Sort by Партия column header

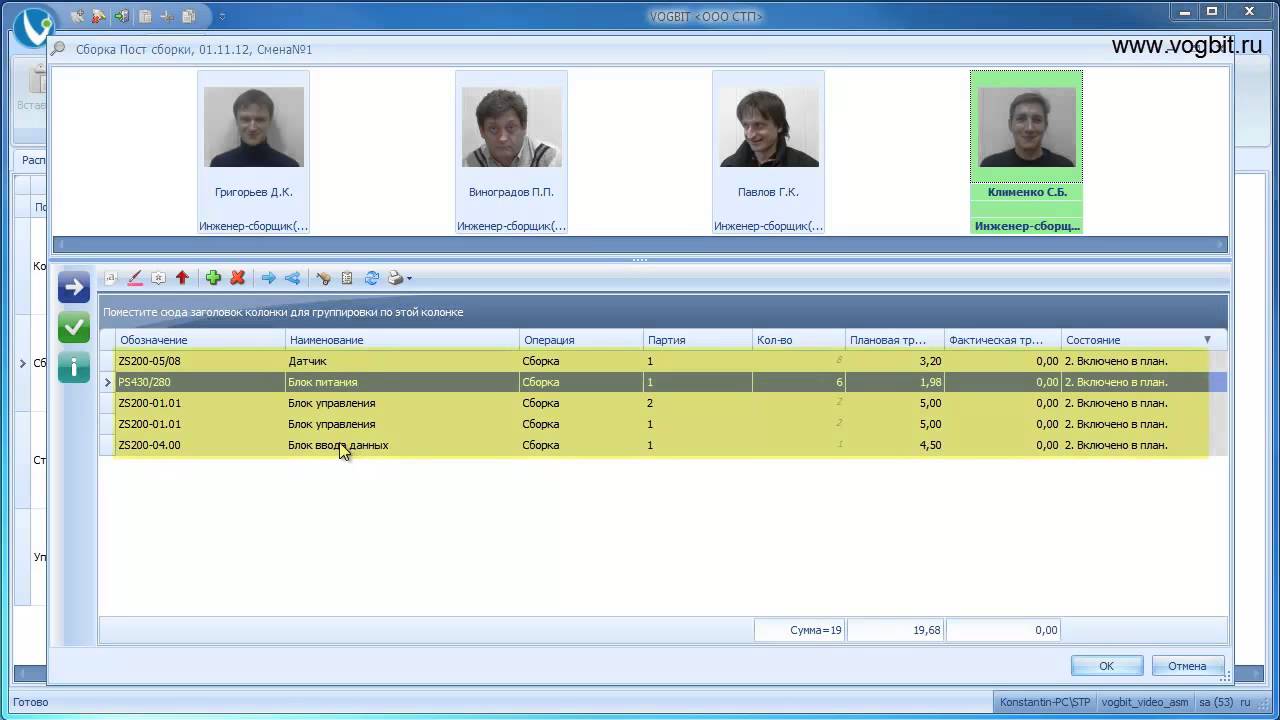pos(698,340)
